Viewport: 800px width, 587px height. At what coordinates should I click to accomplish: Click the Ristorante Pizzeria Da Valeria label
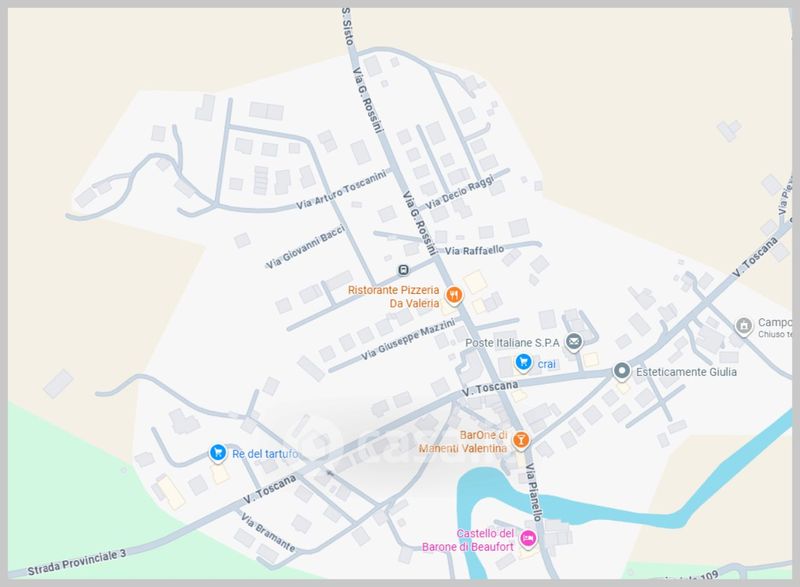393,296
